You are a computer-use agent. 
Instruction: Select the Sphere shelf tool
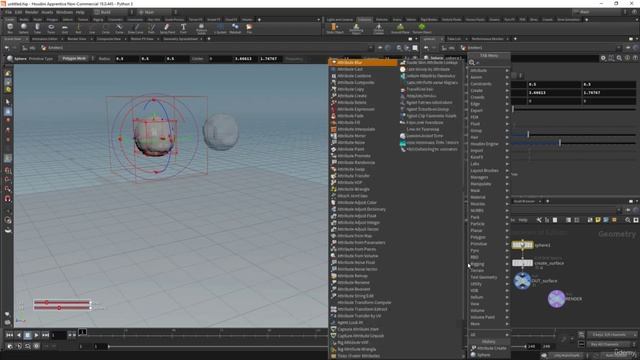tap(24, 28)
